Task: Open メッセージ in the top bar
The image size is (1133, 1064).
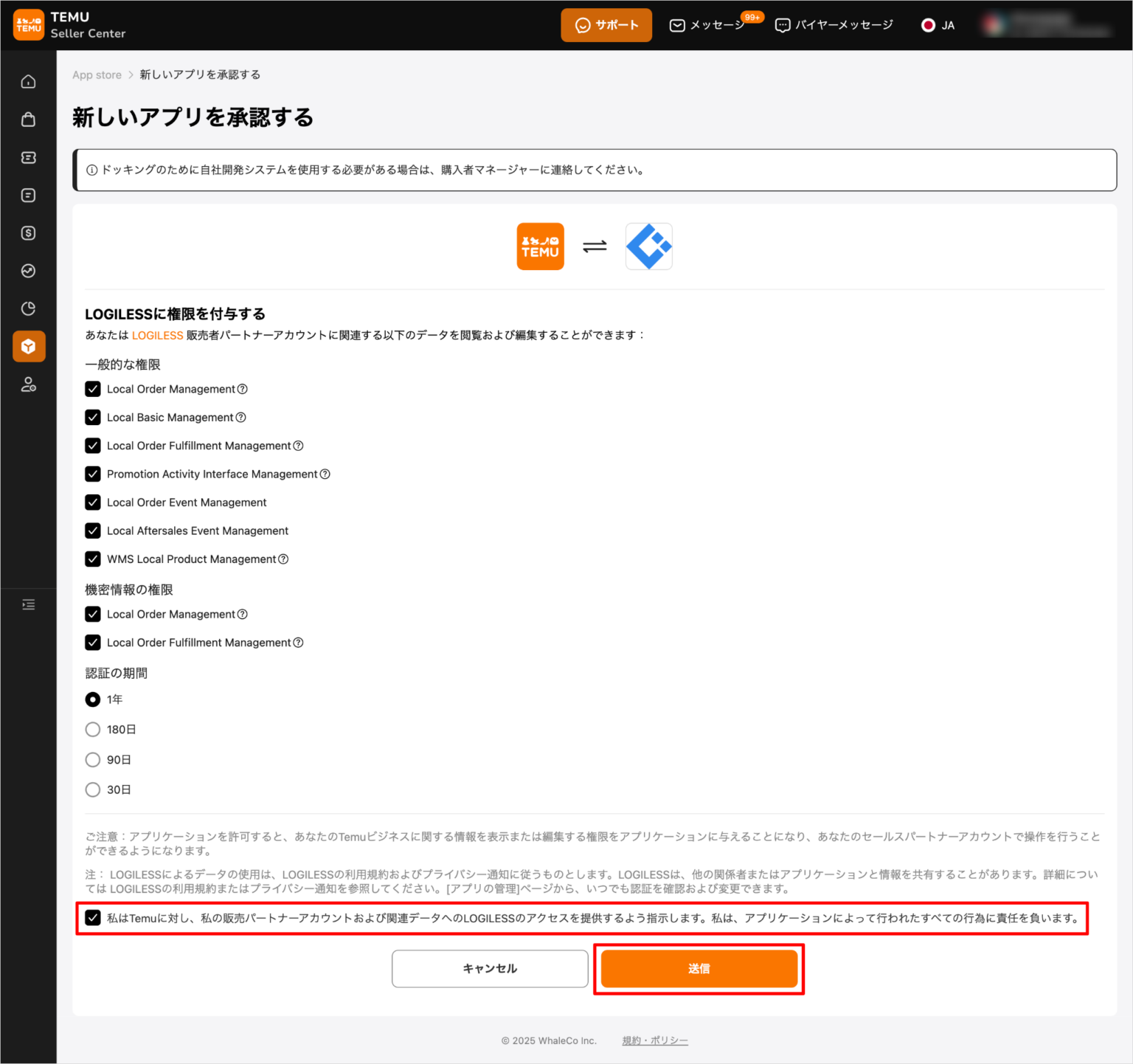Action: coord(708,26)
